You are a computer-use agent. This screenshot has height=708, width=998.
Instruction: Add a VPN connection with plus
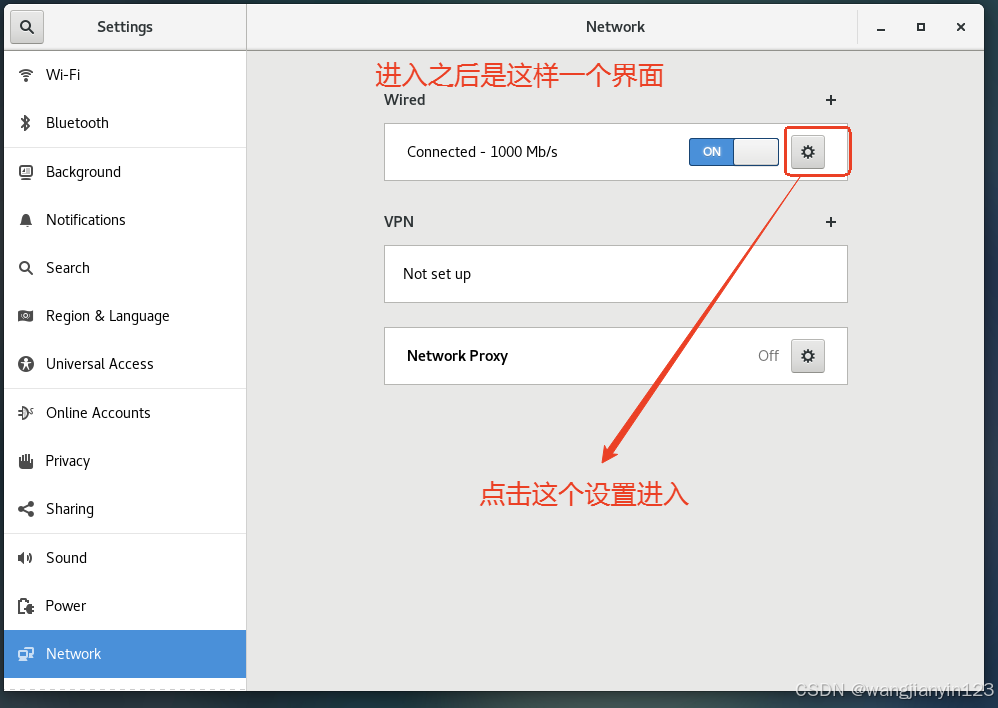click(831, 222)
